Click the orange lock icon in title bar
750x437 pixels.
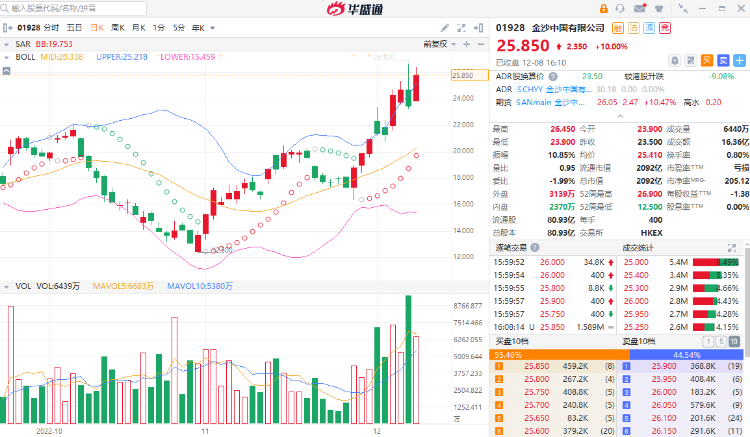[x=604, y=8]
